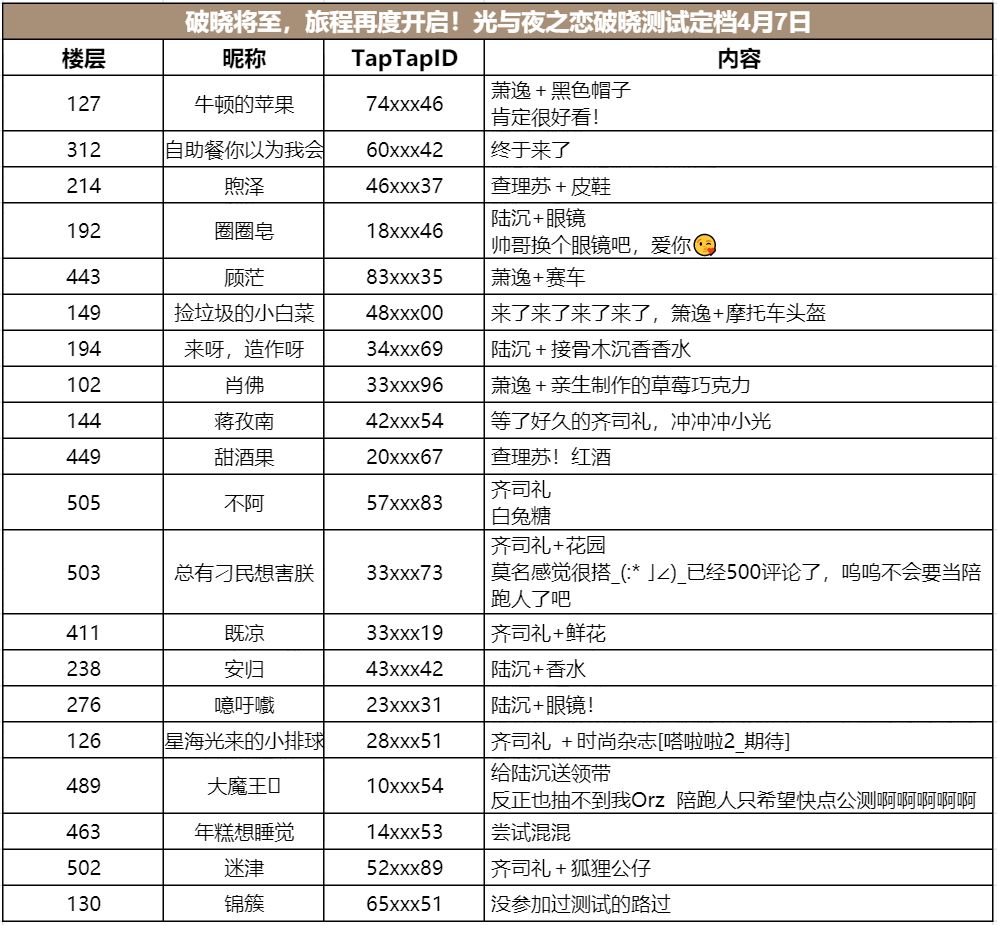Click TapTapID cell 65xxx51
Viewport: 997px width, 925px height.
pyautogui.click(x=404, y=903)
